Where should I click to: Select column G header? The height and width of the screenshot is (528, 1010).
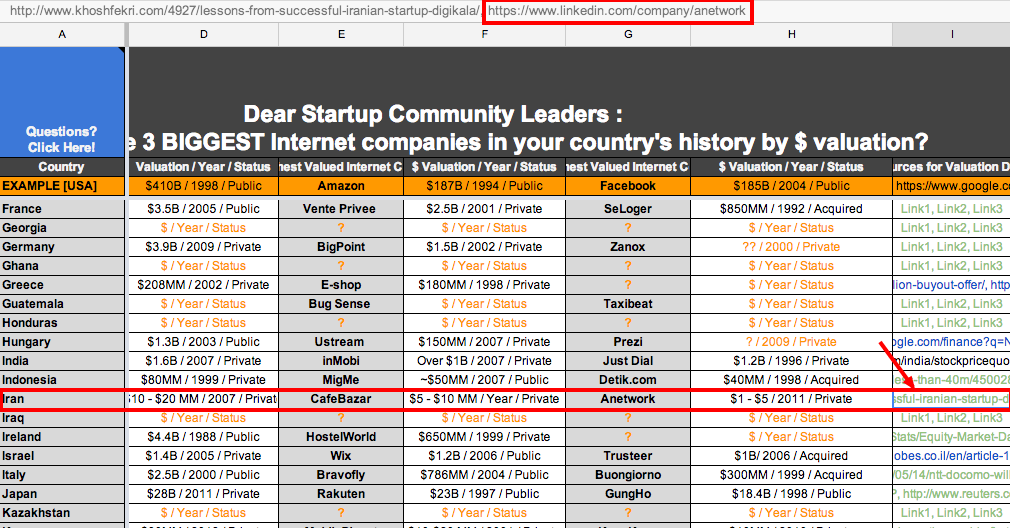[x=628, y=34]
